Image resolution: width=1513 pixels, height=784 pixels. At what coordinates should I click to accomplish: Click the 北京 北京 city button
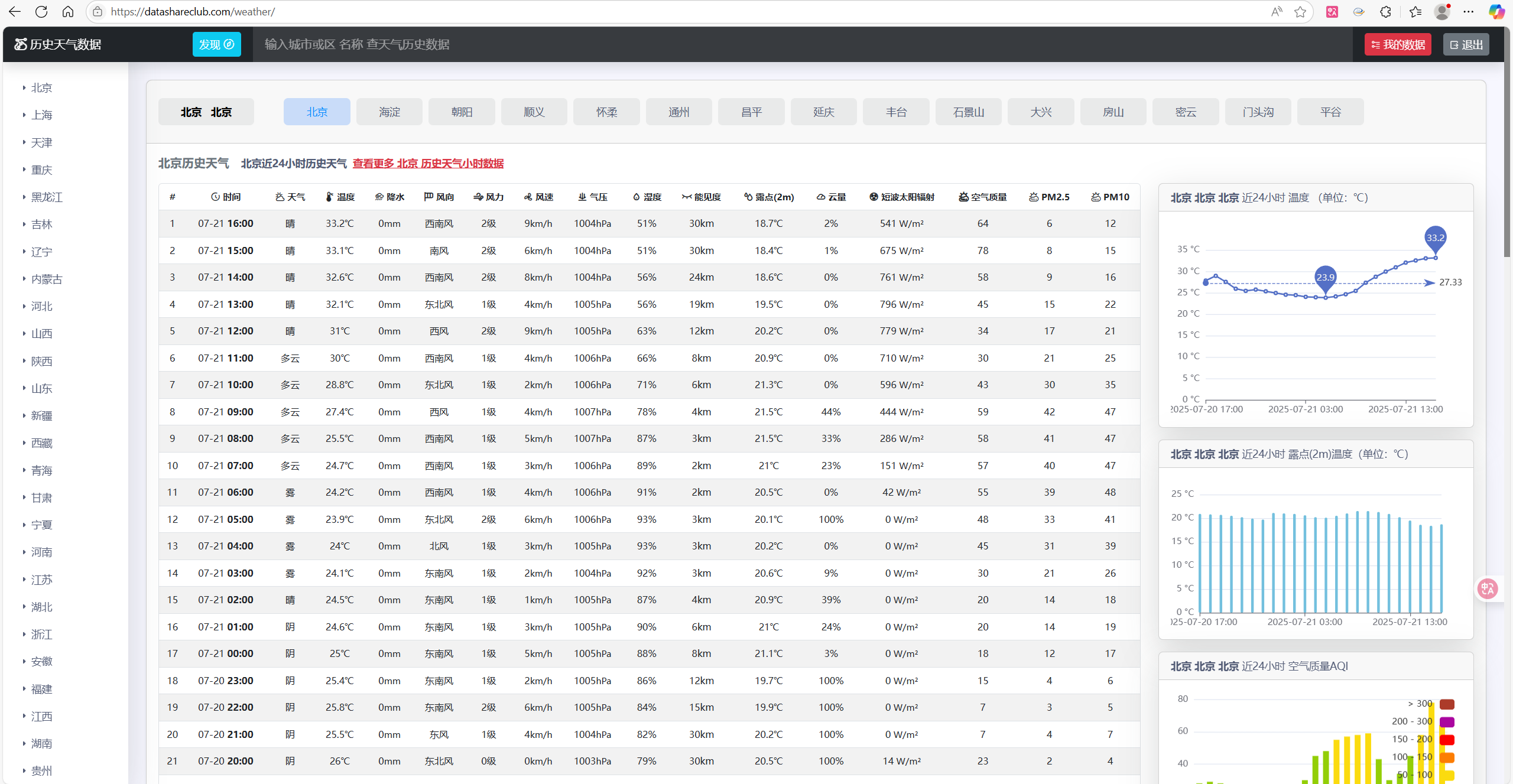206,112
